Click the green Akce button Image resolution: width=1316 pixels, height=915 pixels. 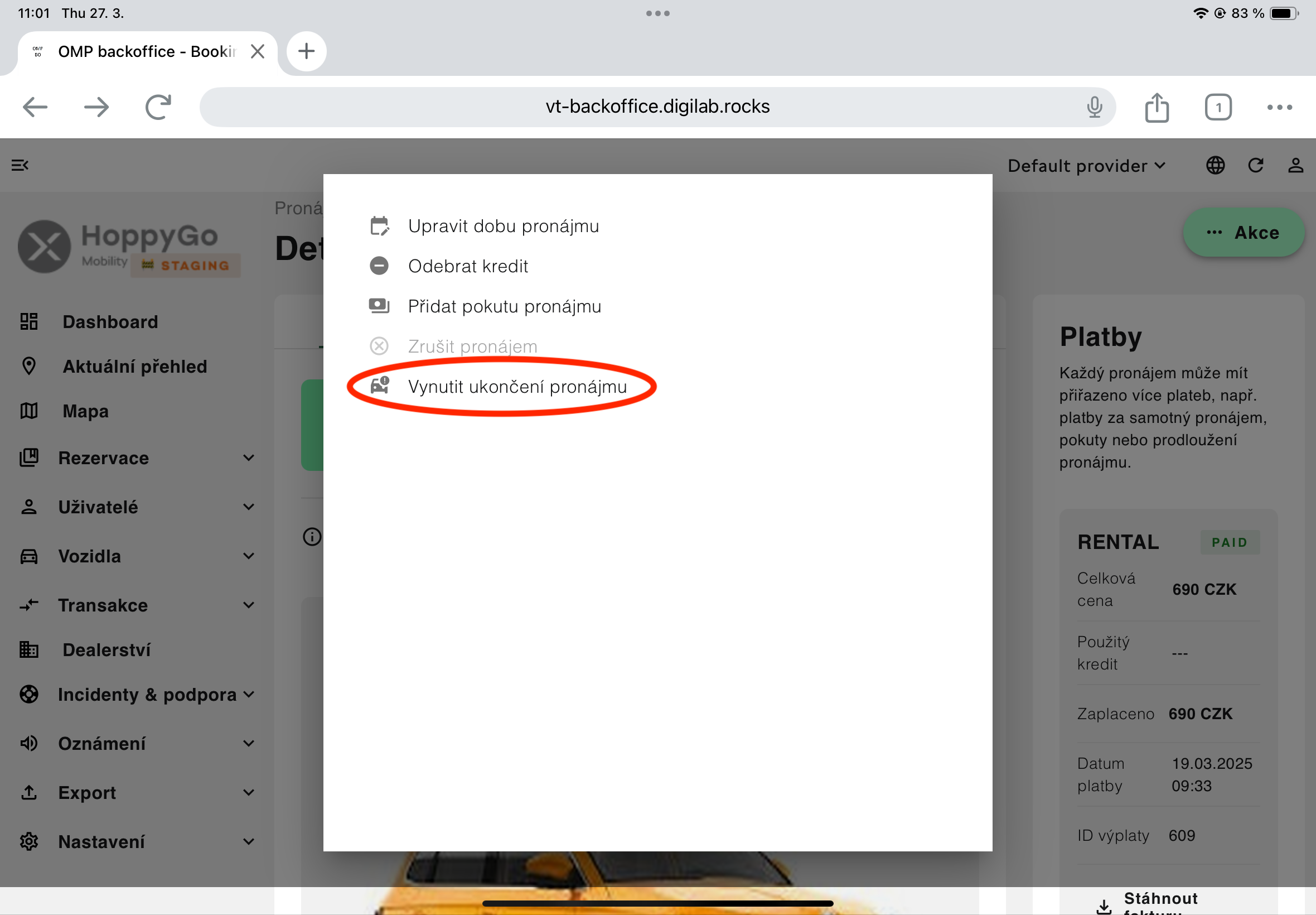(x=1244, y=232)
